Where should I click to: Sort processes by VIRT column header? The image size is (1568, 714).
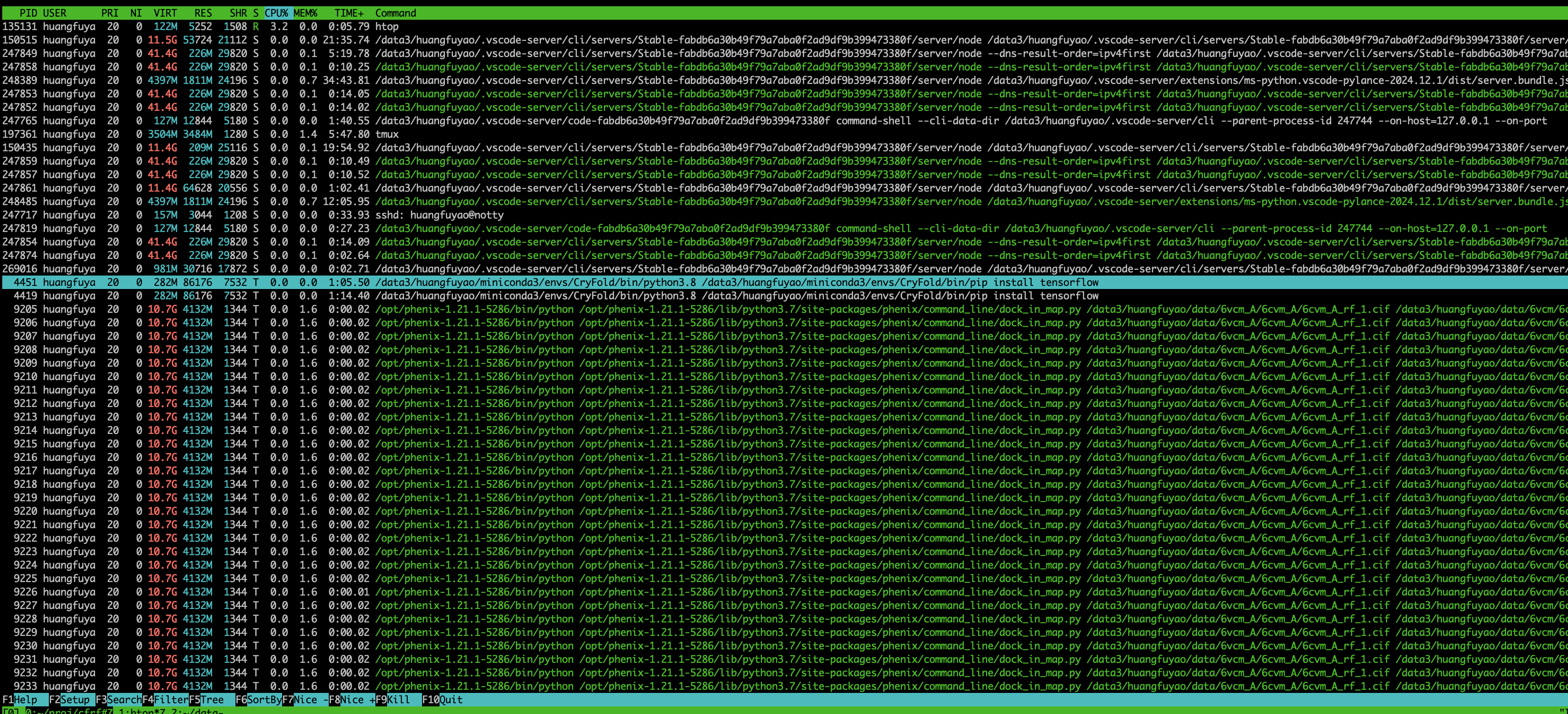[x=165, y=13]
